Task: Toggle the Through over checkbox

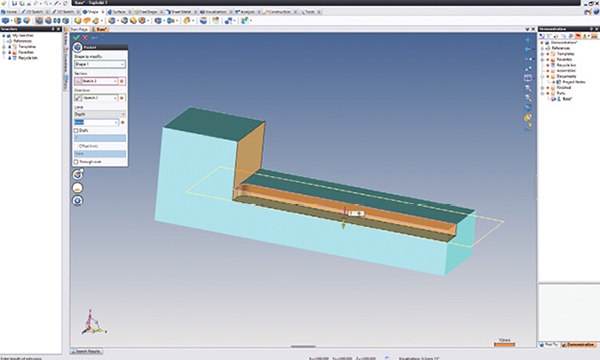Action: click(76, 162)
